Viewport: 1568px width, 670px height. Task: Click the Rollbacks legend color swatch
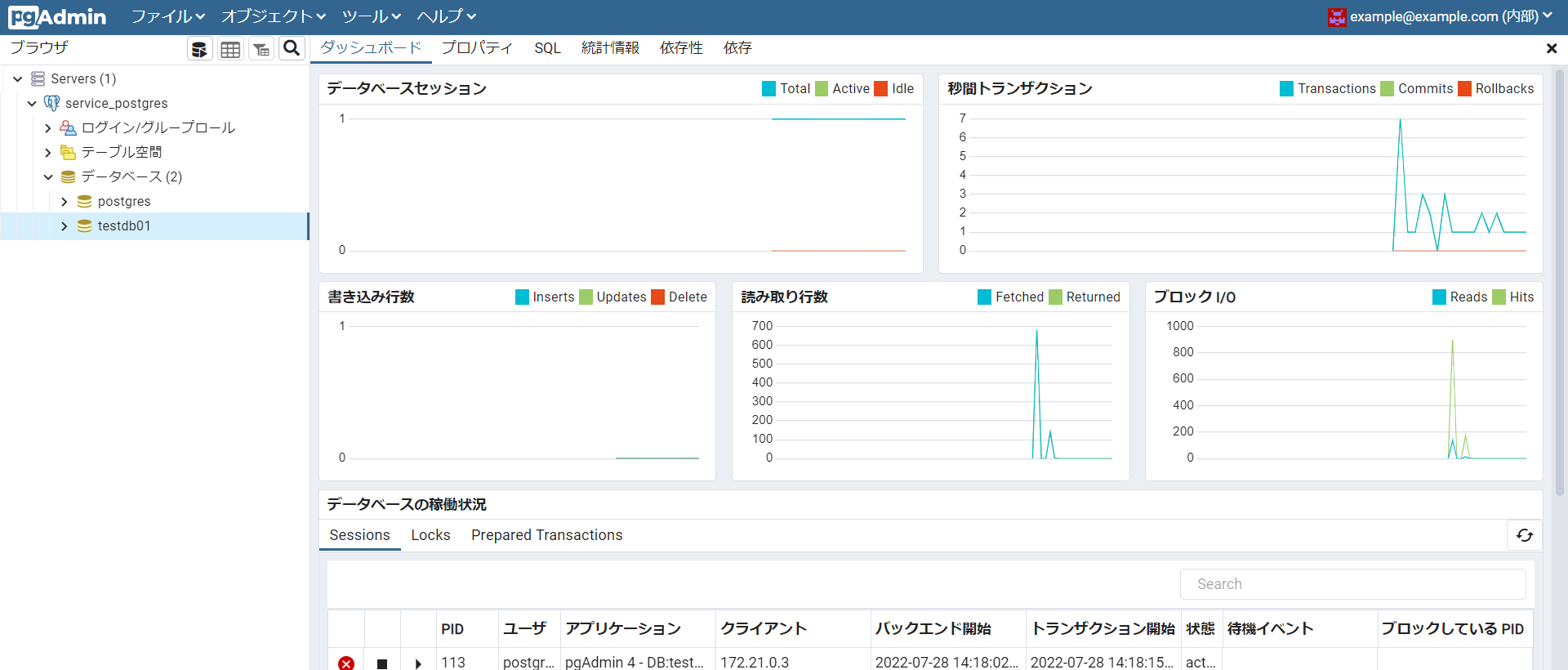point(1464,88)
